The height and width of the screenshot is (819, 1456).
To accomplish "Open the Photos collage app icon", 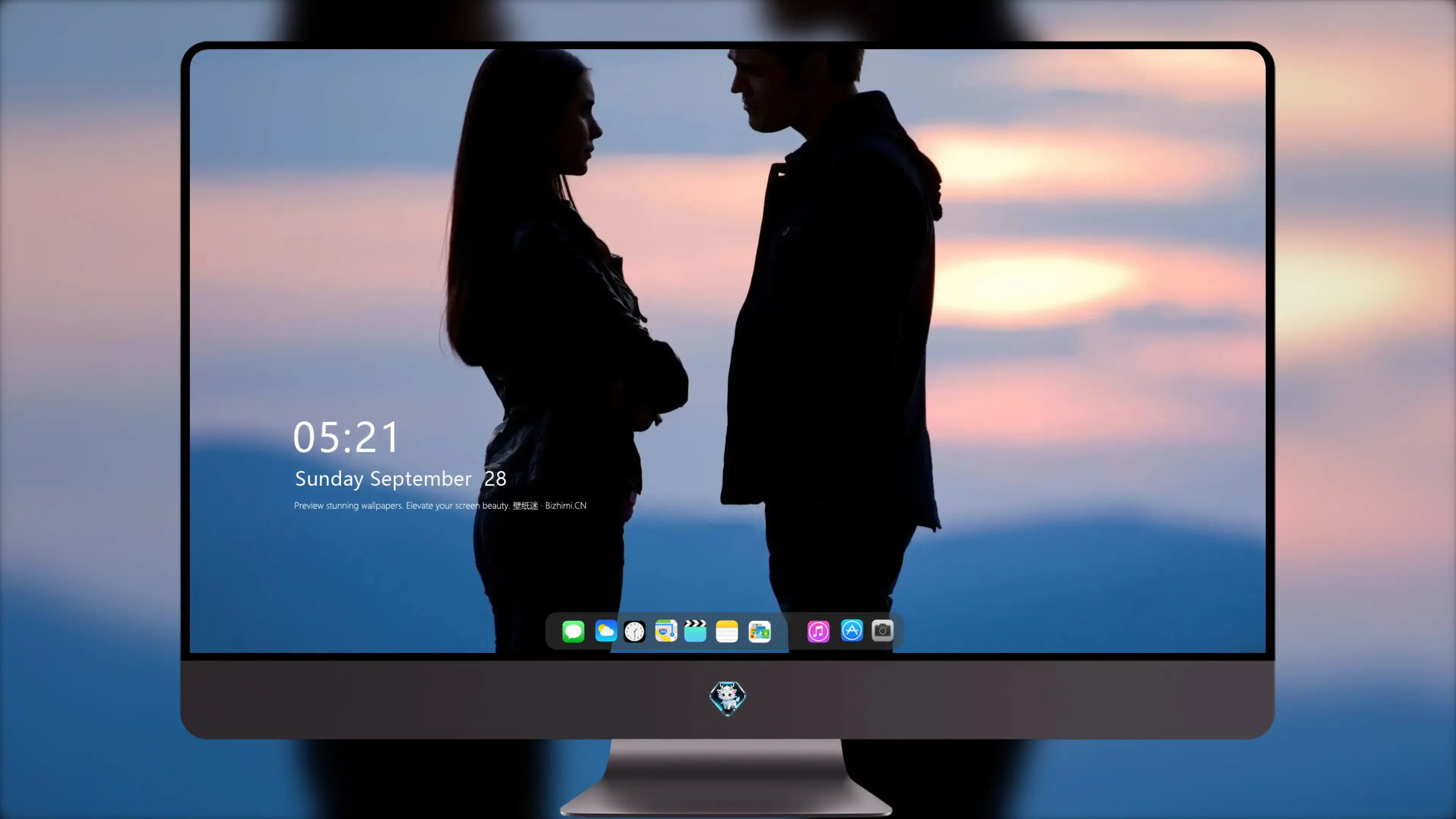I will click(759, 631).
